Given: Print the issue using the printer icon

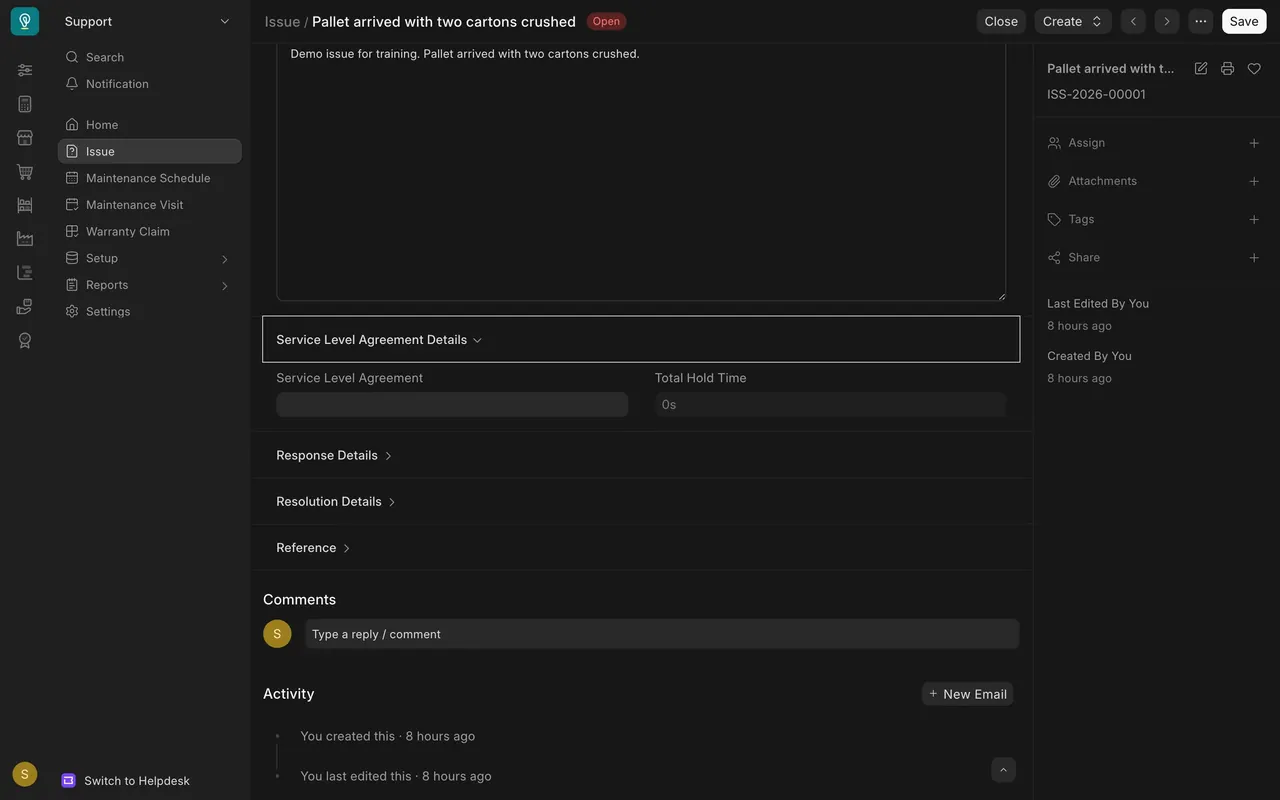Looking at the screenshot, I should tap(1227, 69).
